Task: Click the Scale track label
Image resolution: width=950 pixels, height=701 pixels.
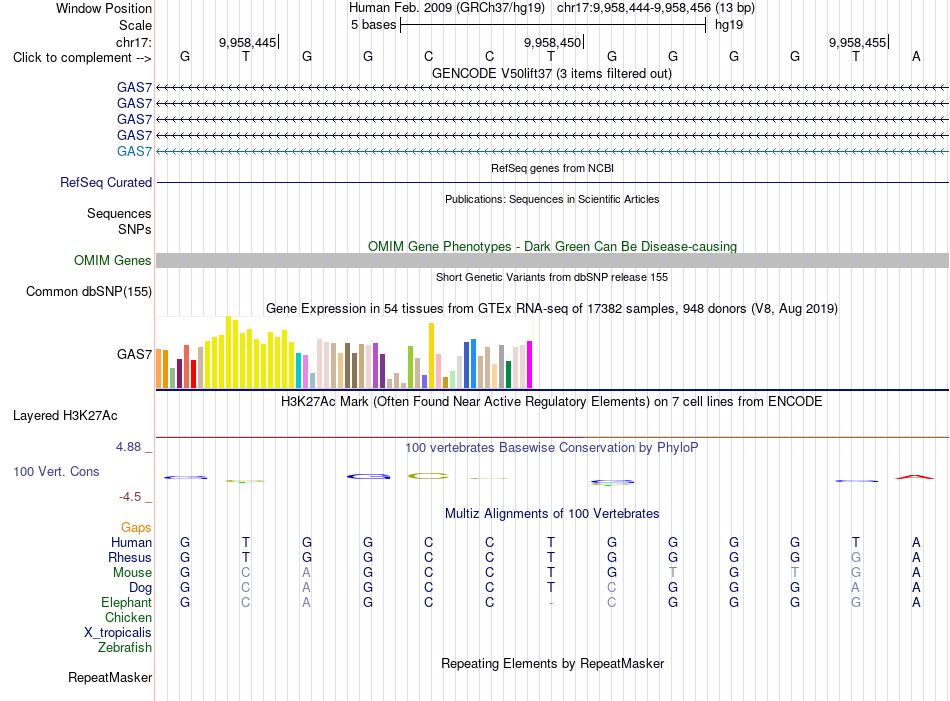Action: click(135, 25)
